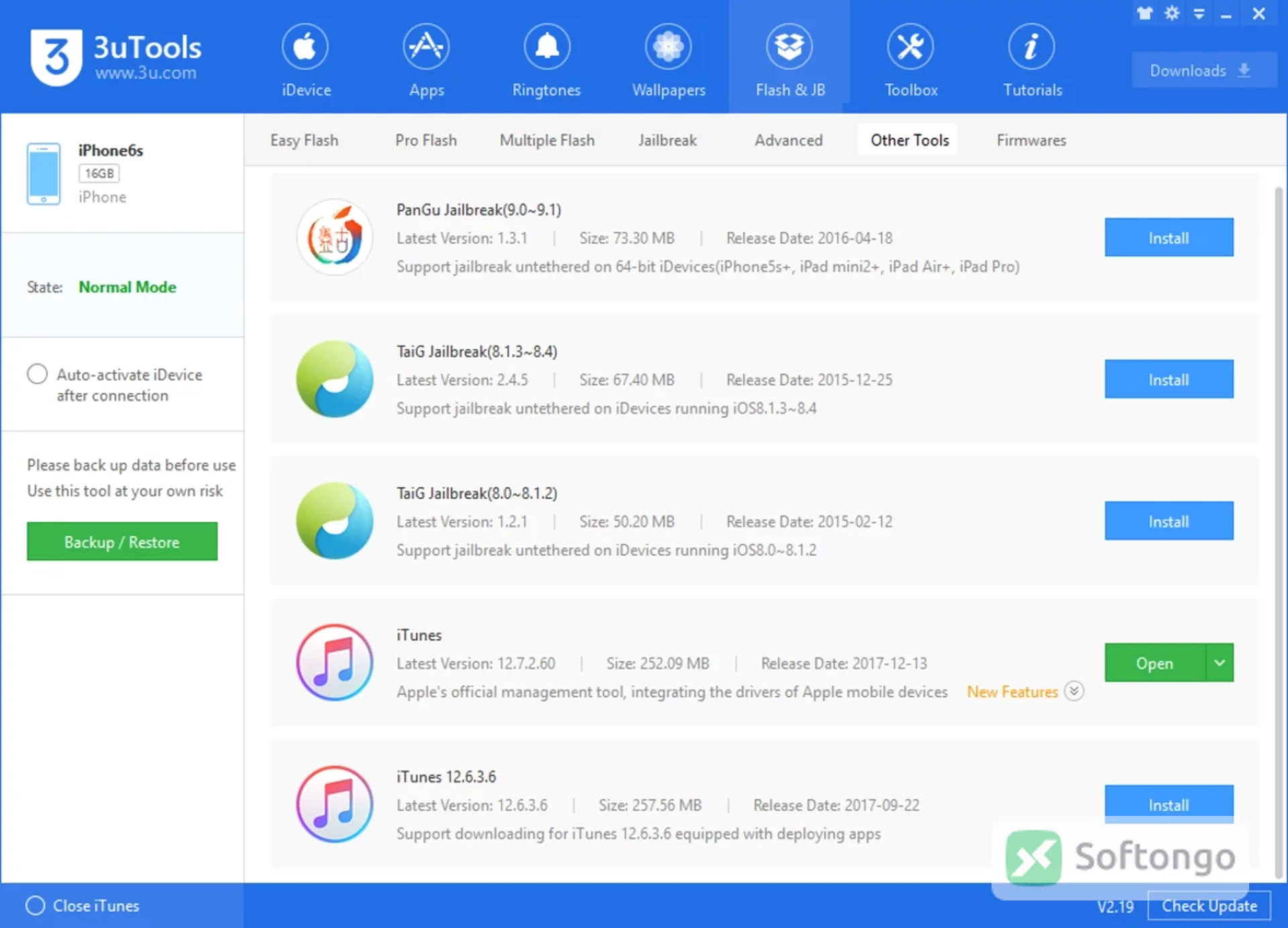Install iTunes 12.6.3.6
This screenshot has height=928, width=1288.
pos(1169,804)
